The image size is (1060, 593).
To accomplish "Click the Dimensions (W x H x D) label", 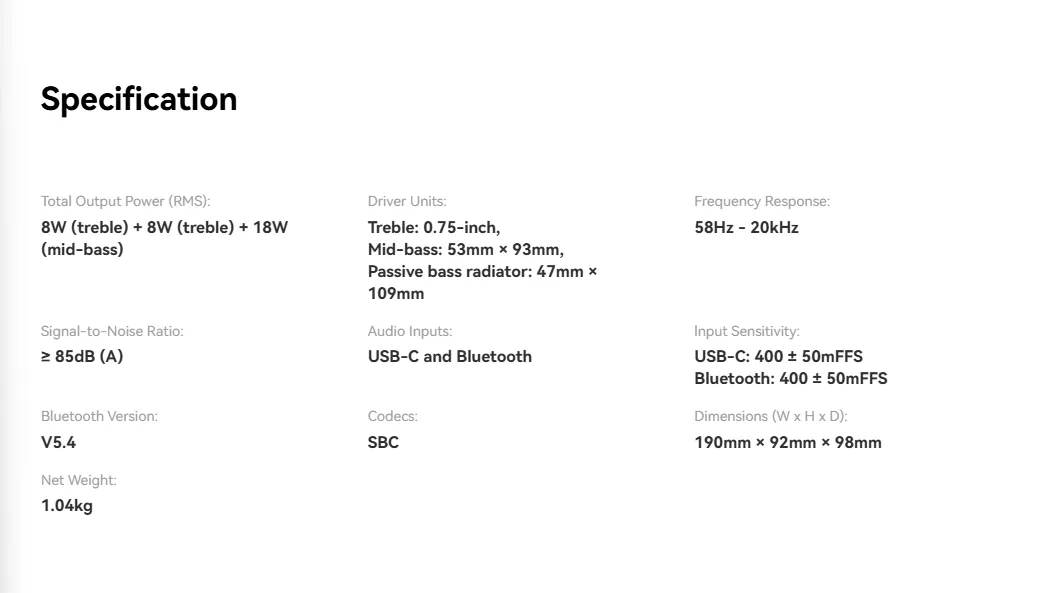I will [x=771, y=416].
